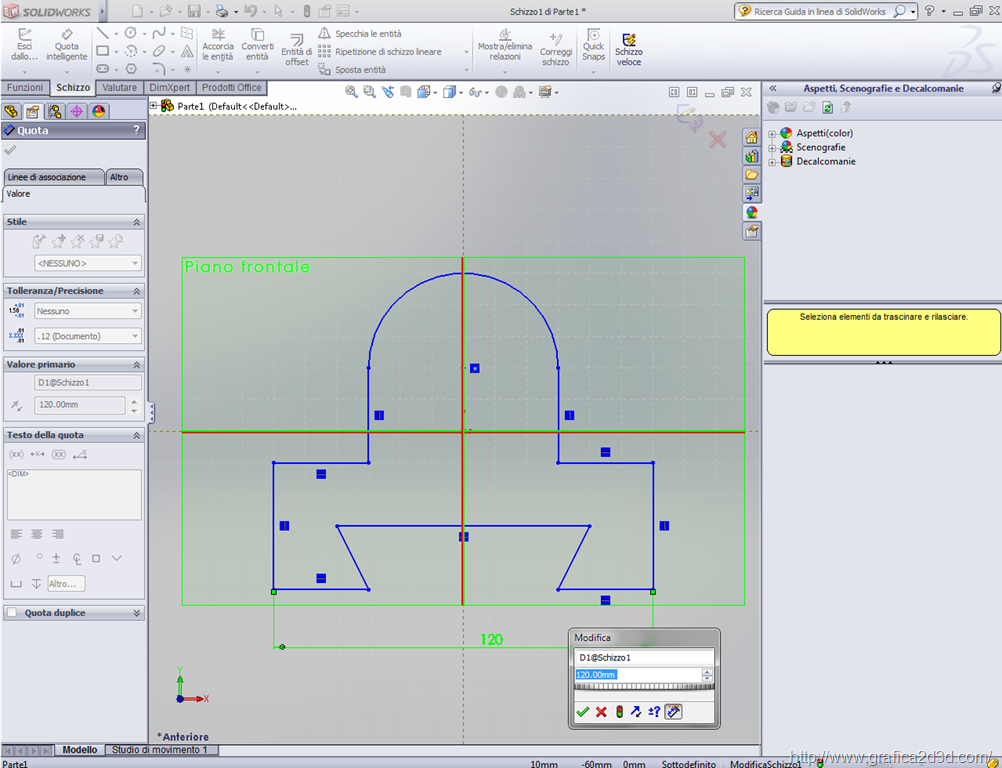Click the green checkmark in Modifica dialog

(x=582, y=712)
